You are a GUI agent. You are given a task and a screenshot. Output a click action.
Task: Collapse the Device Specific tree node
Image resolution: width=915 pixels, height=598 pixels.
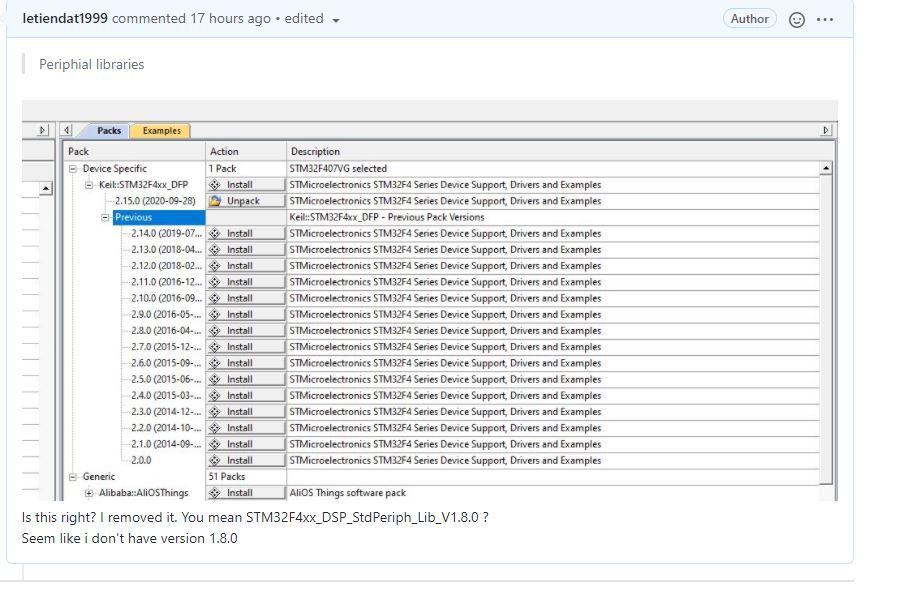(73, 169)
